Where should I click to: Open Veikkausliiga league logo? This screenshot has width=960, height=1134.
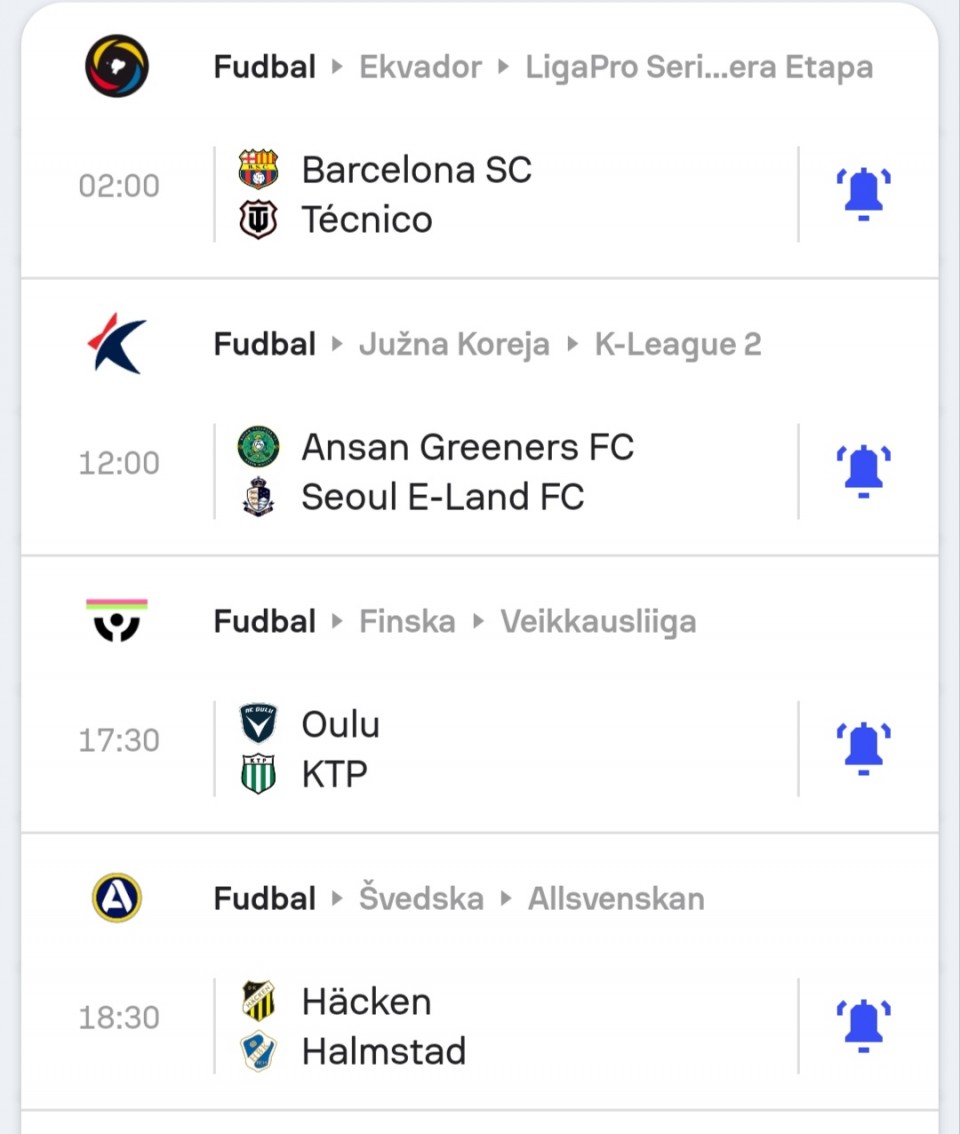(117, 621)
